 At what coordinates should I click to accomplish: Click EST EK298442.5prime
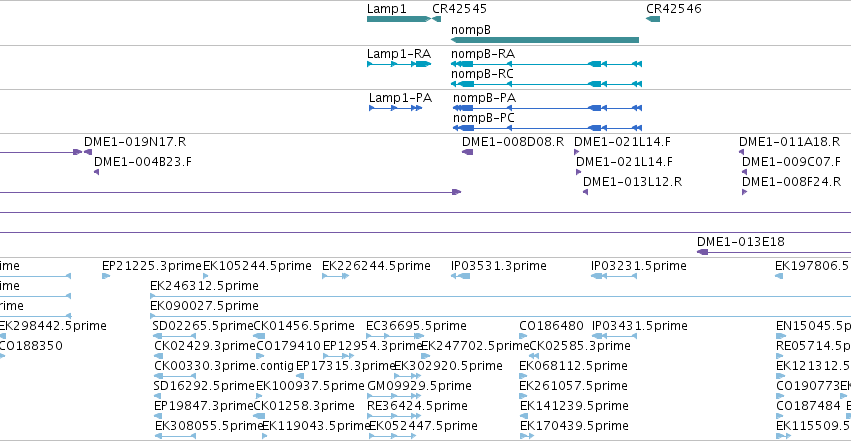pyautogui.click(x=3, y=336)
